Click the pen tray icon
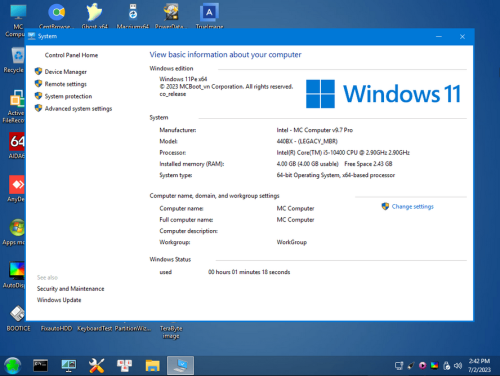Image resolution: width=500 pixels, height=376 pixels. (411, 366)
